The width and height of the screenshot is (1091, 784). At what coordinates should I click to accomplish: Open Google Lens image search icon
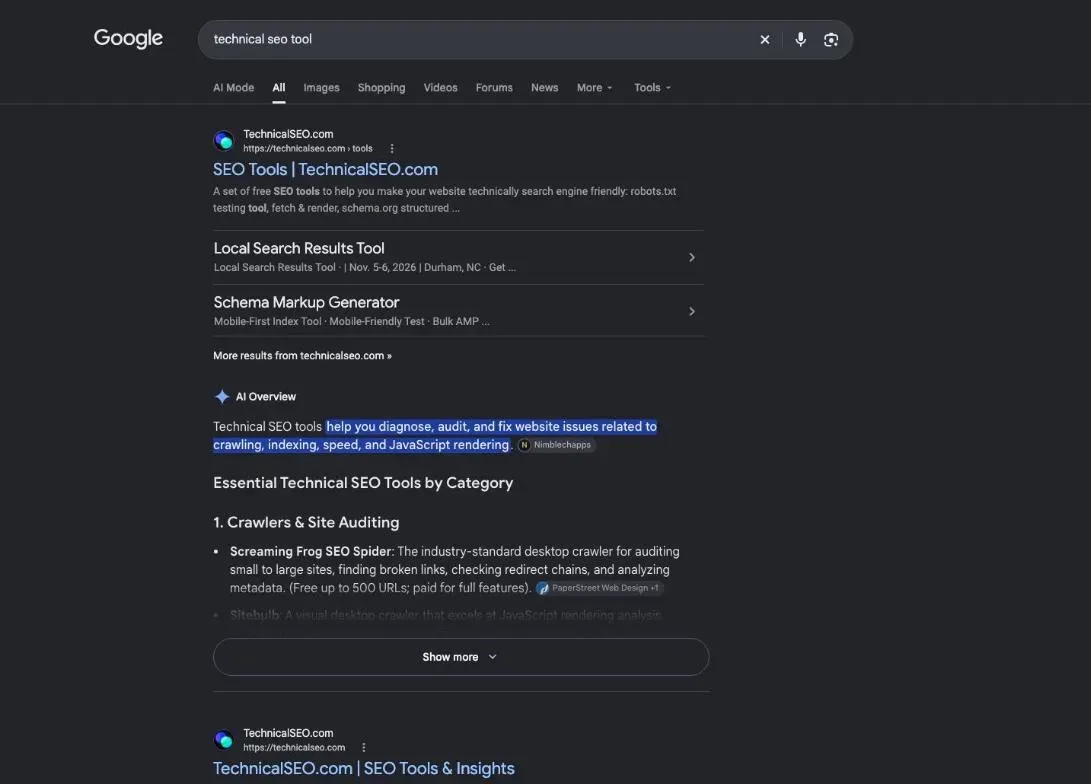coord(831,40)
